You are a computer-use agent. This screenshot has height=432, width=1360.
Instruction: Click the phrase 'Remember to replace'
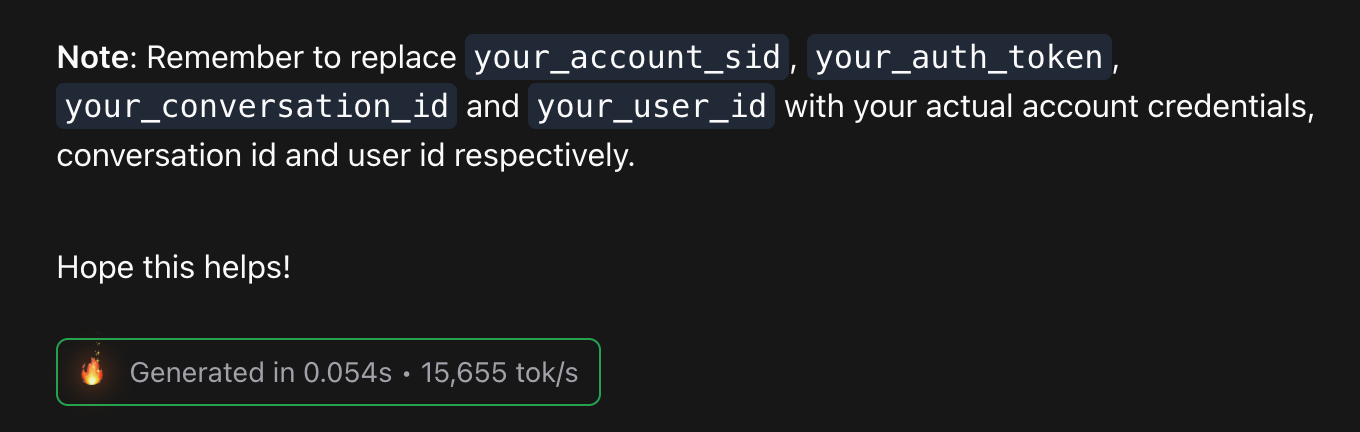[301, 58]
